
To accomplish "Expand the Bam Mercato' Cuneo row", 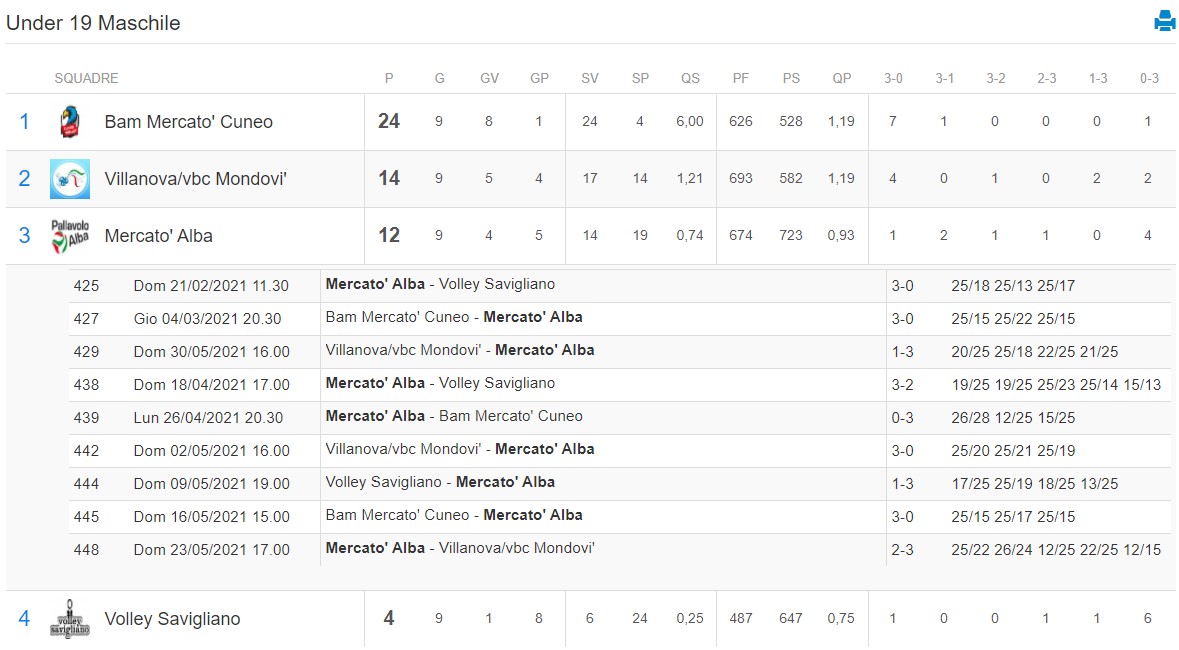I will [x=590, y=122].
